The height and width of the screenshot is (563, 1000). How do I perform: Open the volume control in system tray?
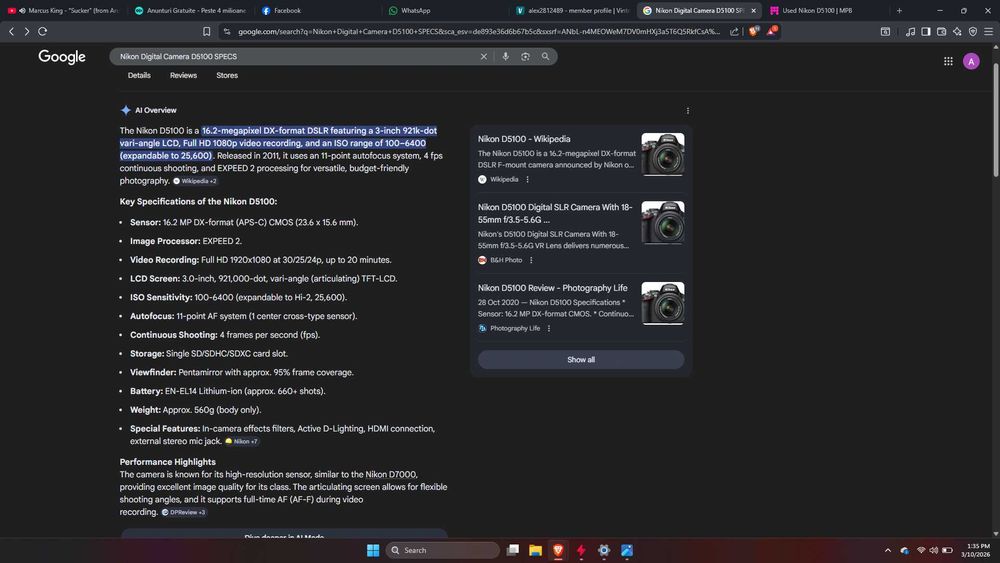(934, 550)
